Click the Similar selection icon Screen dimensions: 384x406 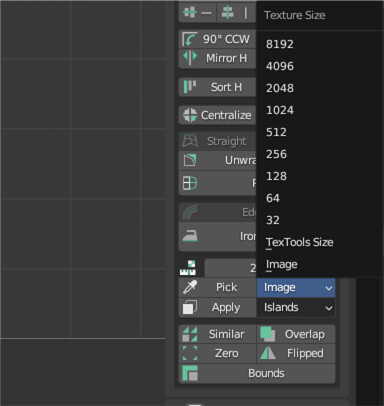190,334
